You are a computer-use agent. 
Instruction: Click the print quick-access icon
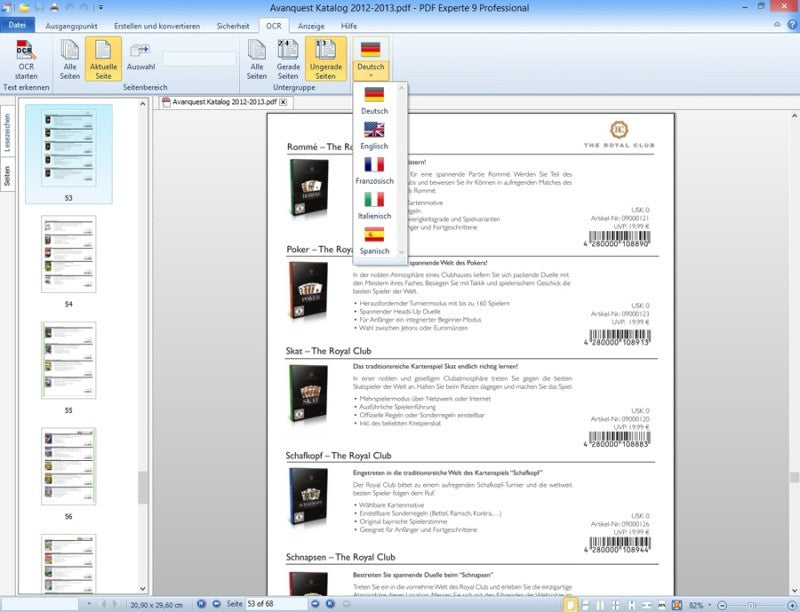(x=54, y=8)
